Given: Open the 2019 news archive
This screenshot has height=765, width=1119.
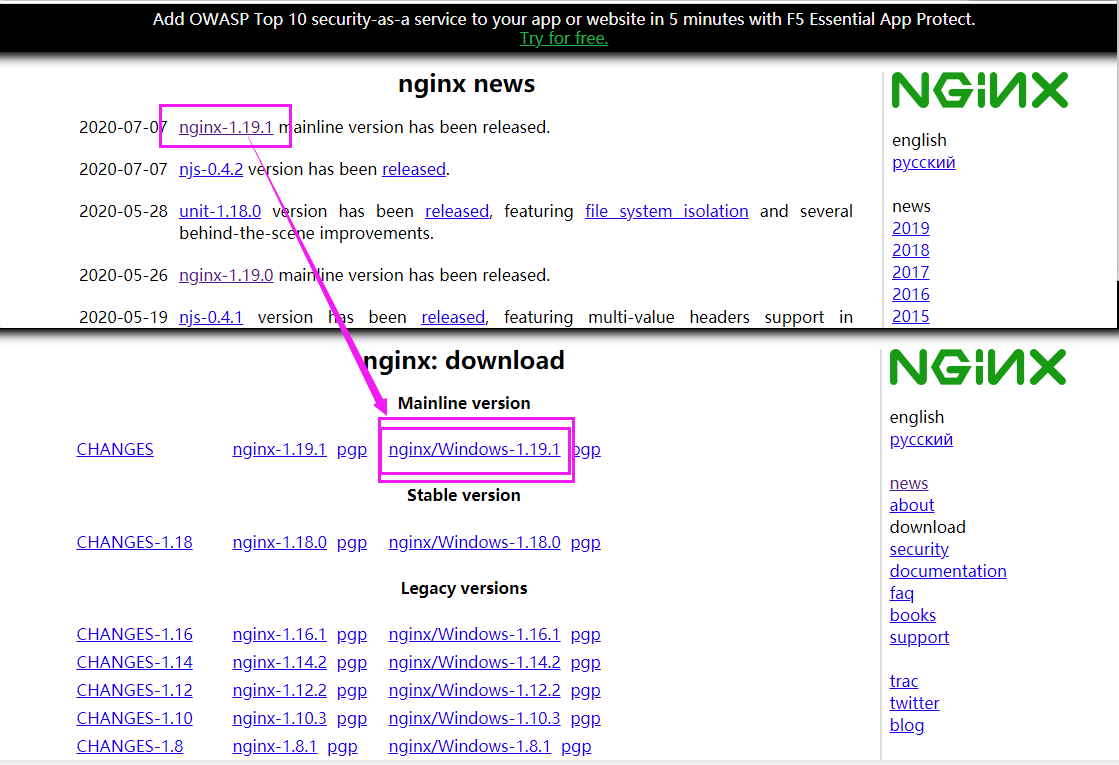Looking at the screenshot, I should pos(910,228).
